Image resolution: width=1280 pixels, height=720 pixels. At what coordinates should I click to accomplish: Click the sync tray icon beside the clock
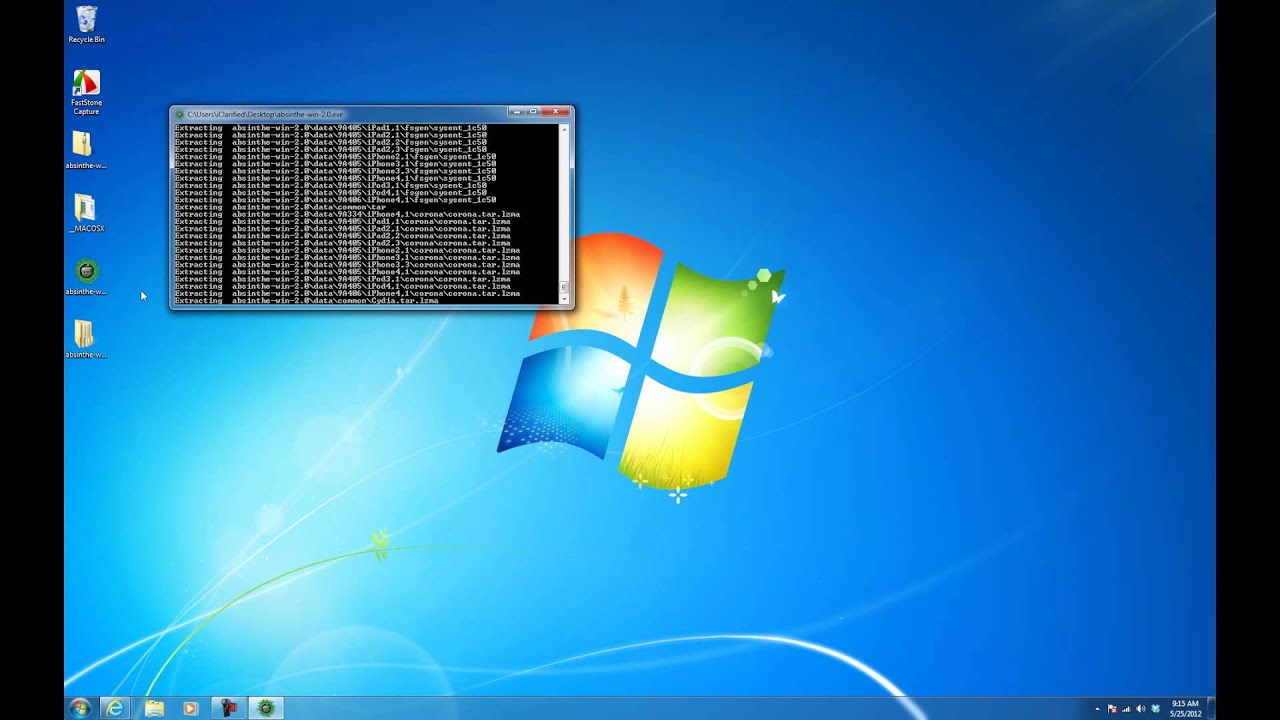[1155, 708]
